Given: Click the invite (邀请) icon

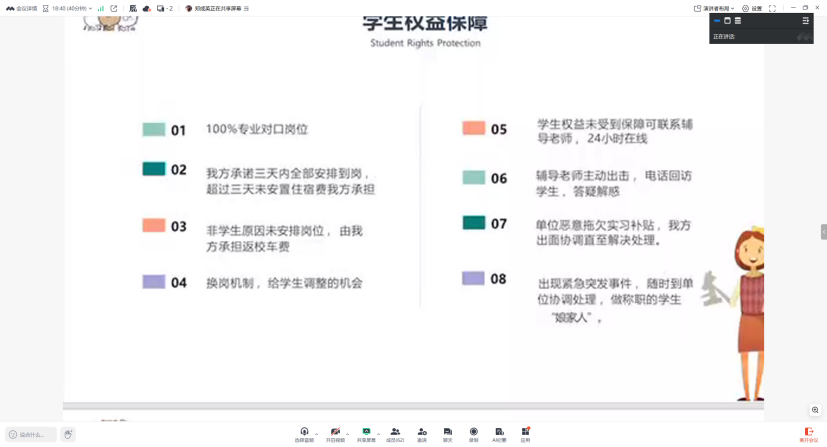Looking at the screenshot, I should tap(422, 433).
